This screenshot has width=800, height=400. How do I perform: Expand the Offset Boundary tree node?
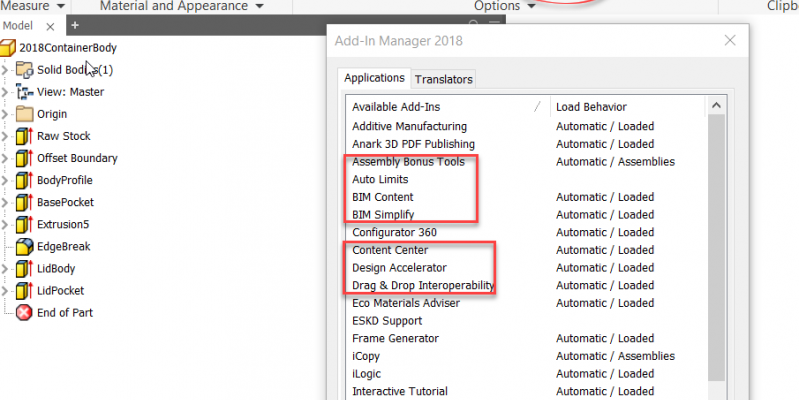point(6,158)
